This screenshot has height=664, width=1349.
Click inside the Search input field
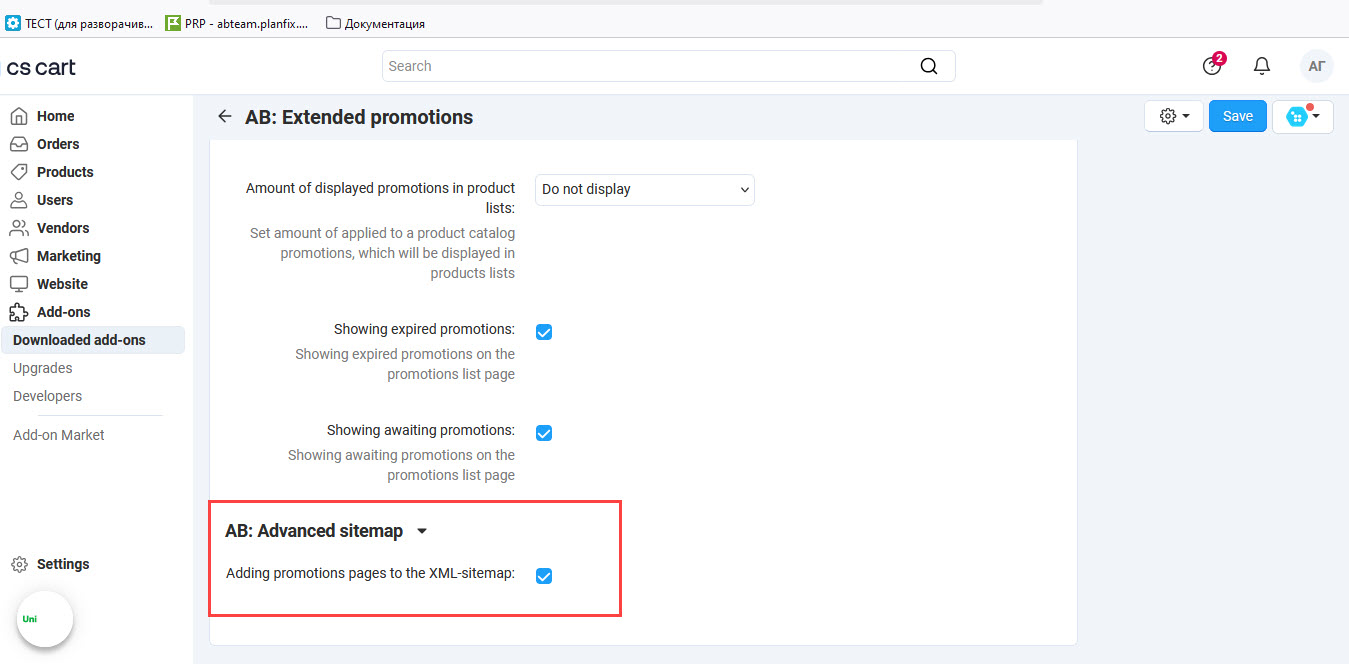pyautogui.click(x=650, y=66)
